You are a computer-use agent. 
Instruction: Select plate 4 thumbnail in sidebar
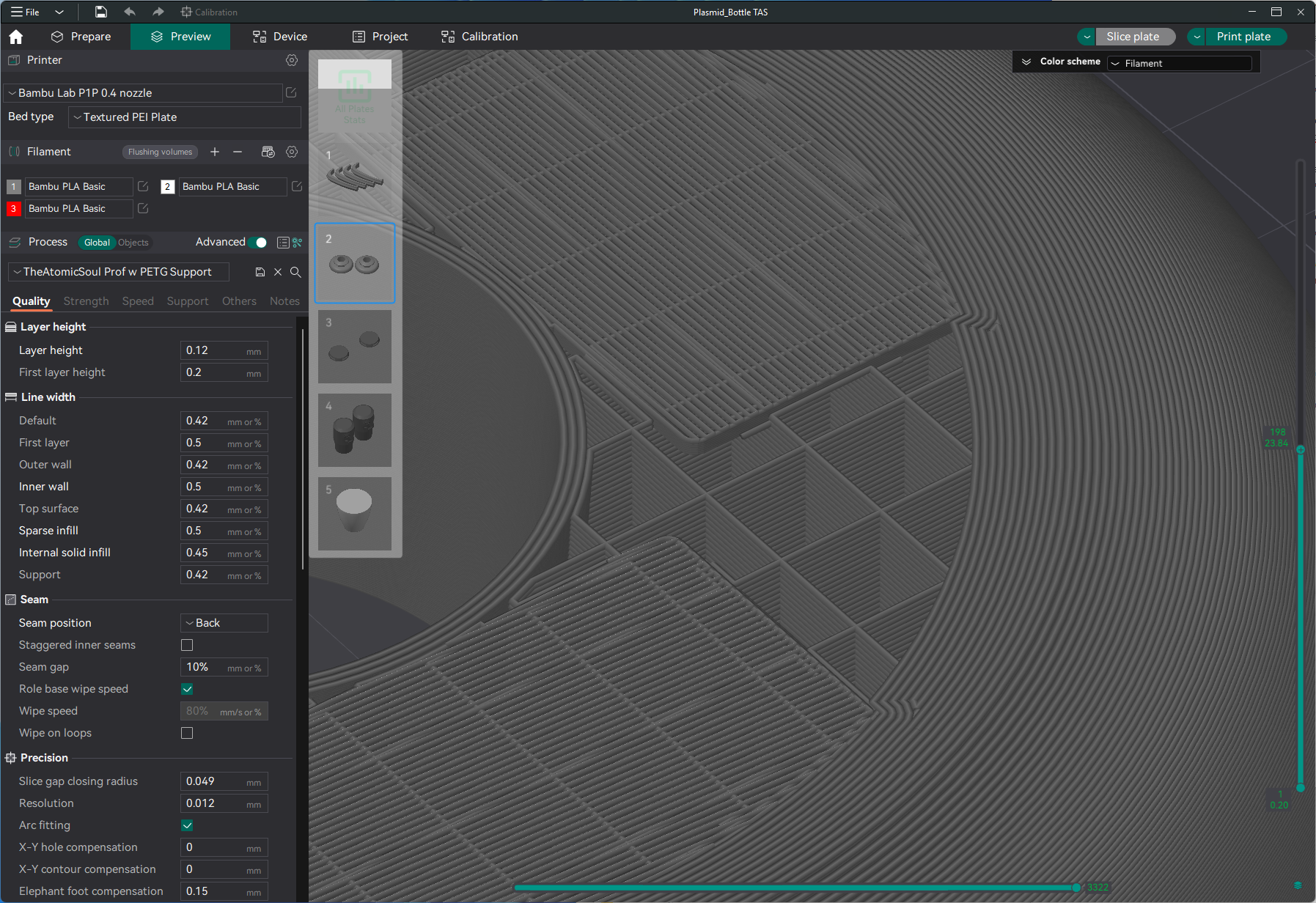point(355,430)
